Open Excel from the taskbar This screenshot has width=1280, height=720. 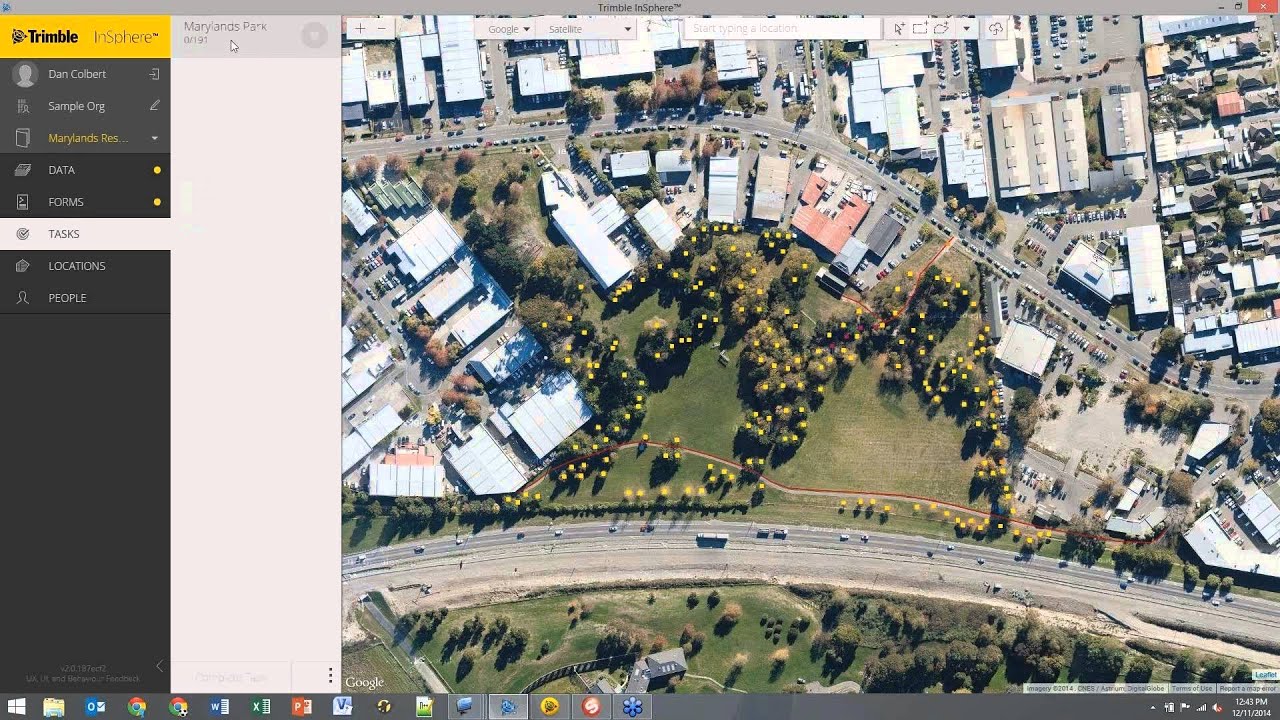(261, 707)
